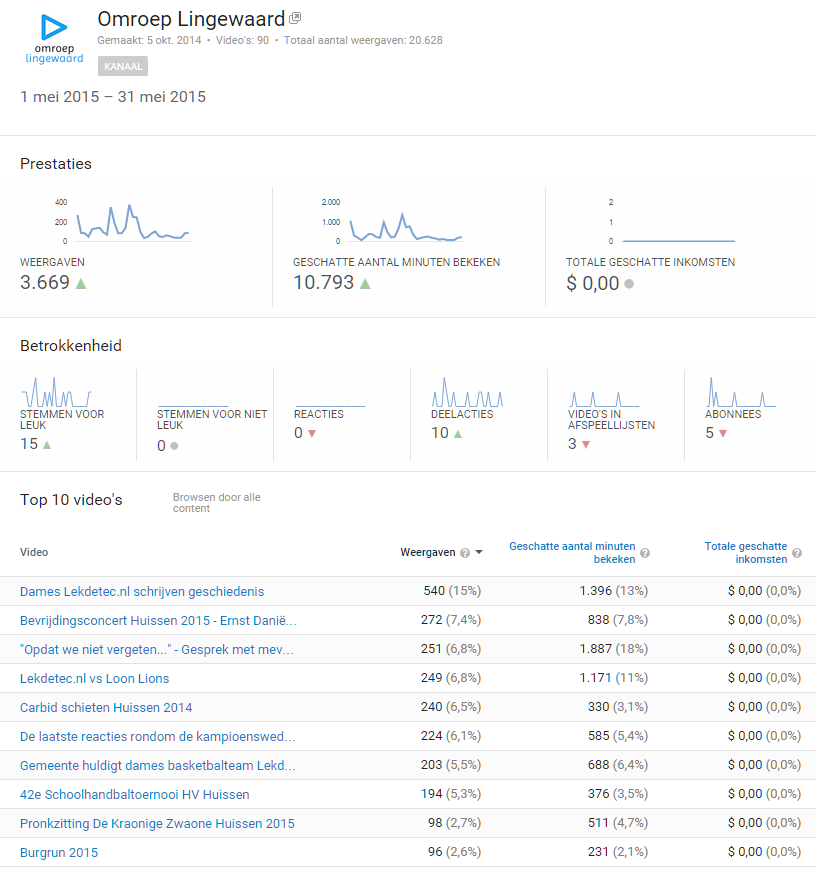Click help icon next to Weergaven column
This screenshot has width=816, height=869.
[465, 553]
